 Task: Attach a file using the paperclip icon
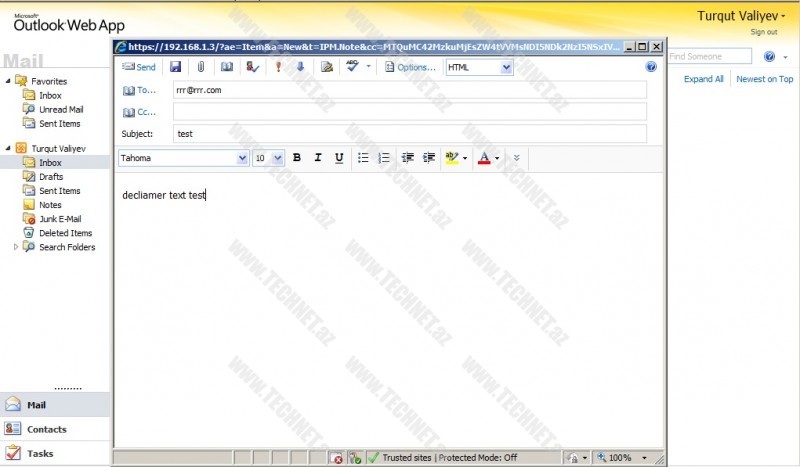pos(201,67)
